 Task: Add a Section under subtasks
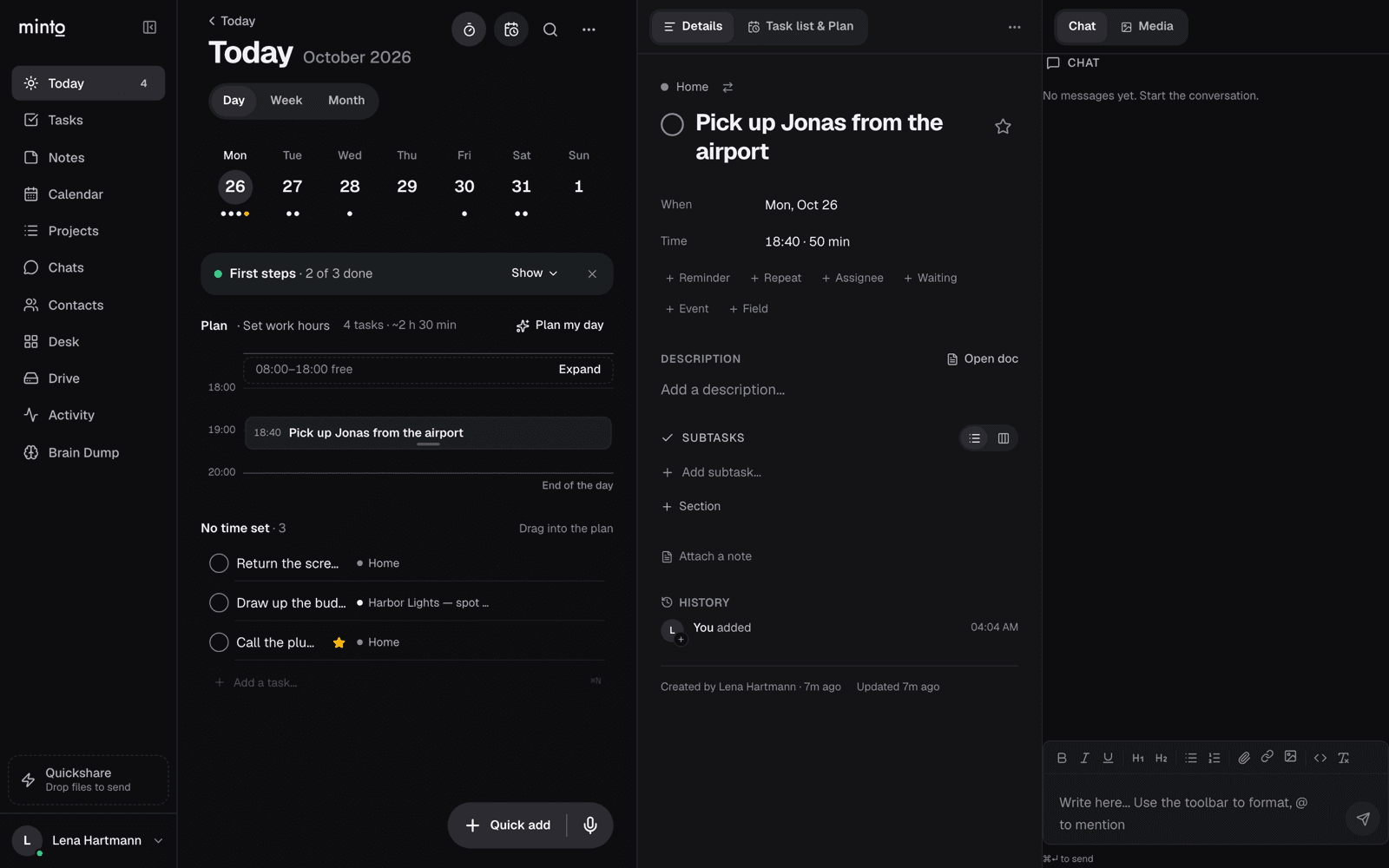point(691,507)
